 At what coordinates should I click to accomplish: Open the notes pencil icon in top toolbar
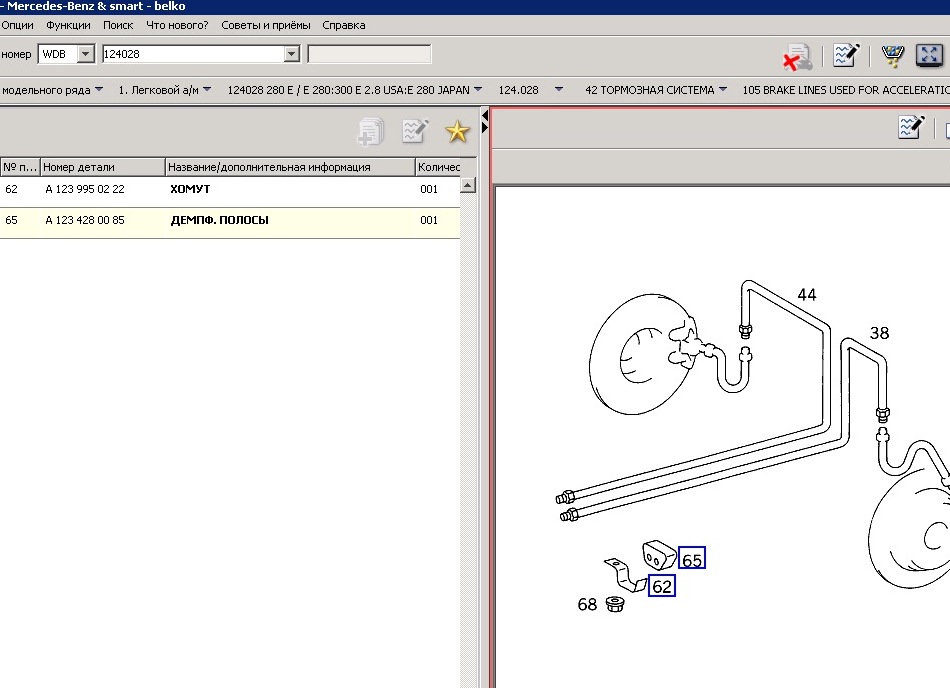pyautogui.click(x=846, y=55)
